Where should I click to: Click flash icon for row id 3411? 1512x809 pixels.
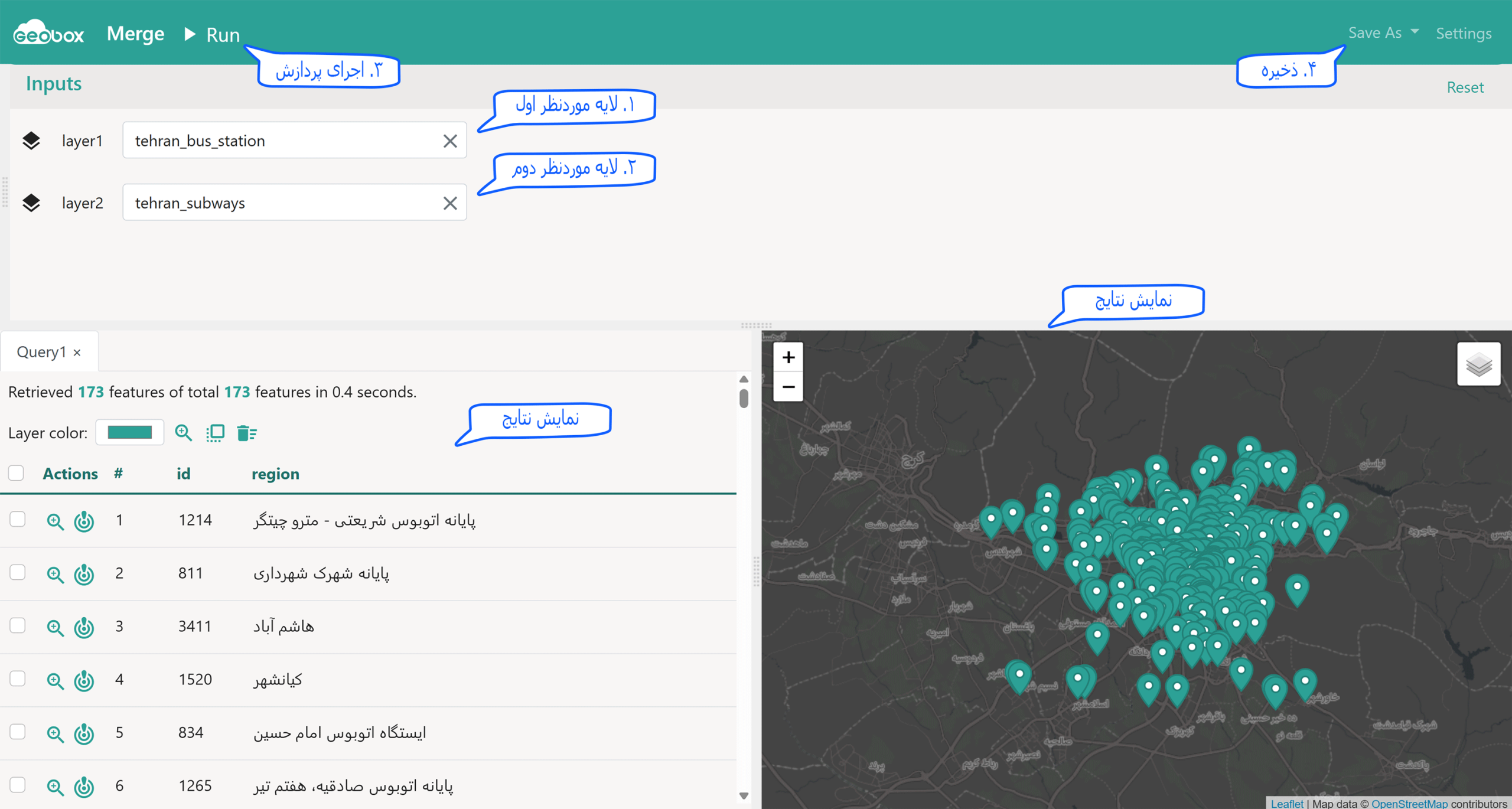click(x=84, y=627)
